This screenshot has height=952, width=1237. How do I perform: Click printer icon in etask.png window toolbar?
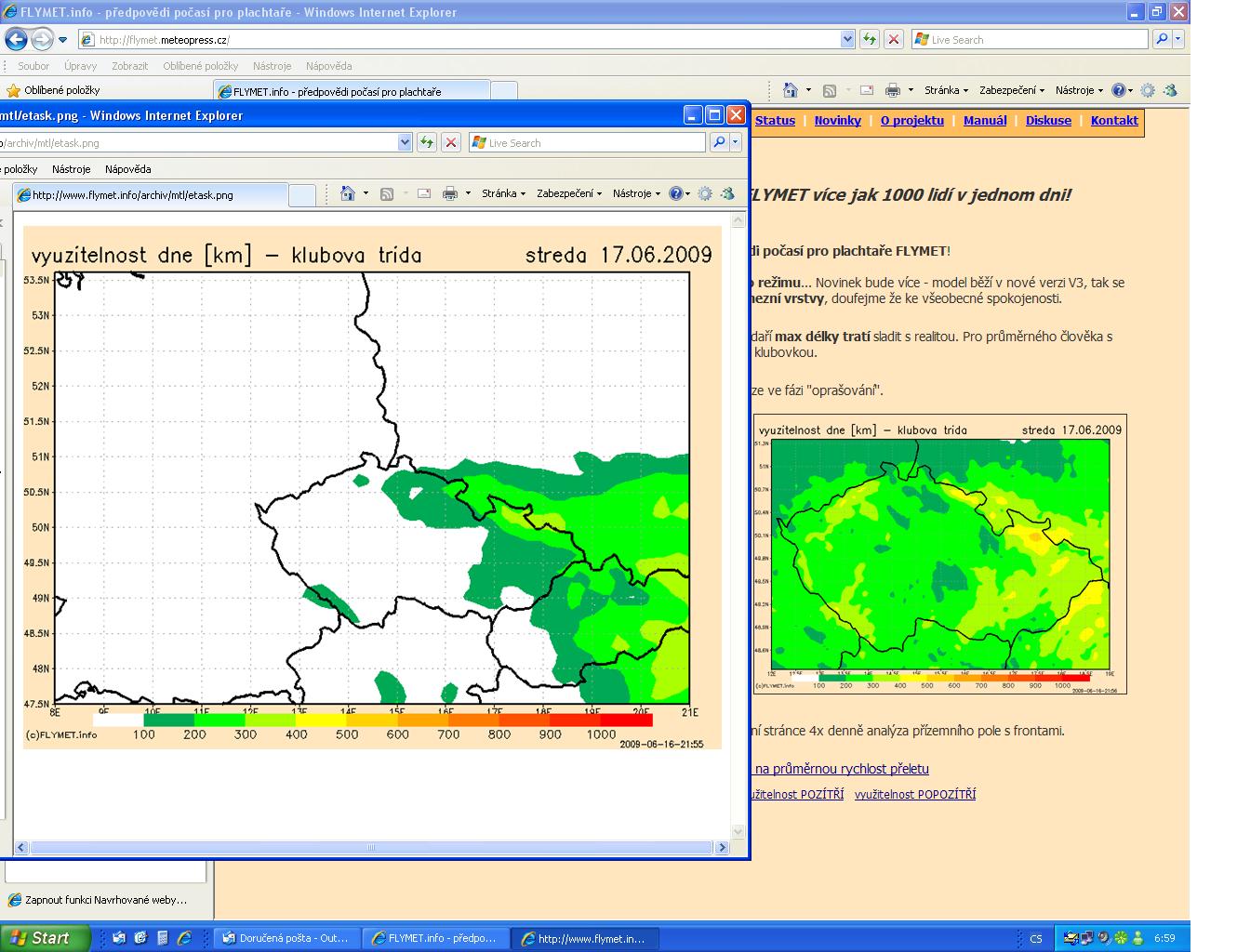(x=450, y=193)
